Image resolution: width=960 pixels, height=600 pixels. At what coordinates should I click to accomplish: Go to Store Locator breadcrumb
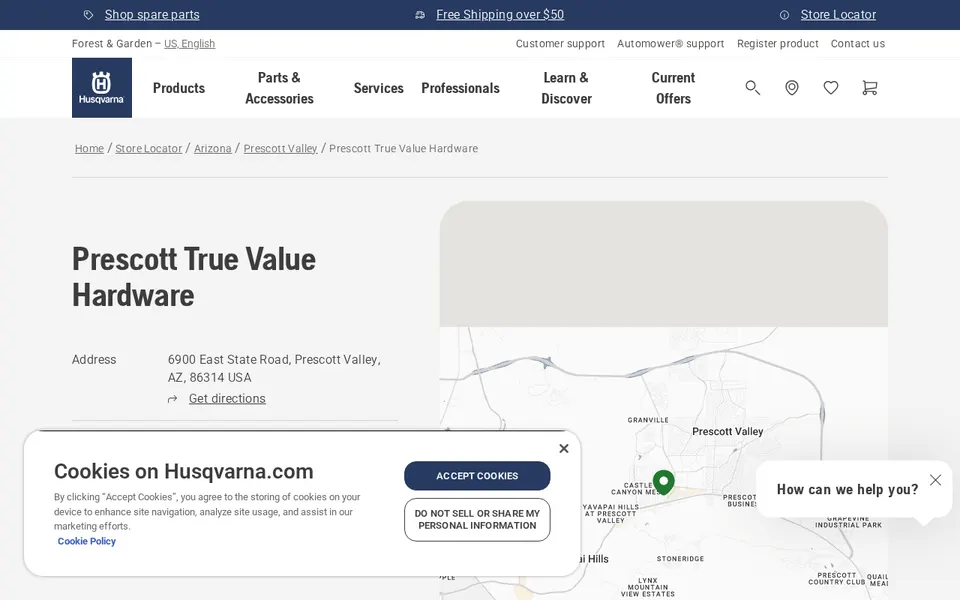149,148
